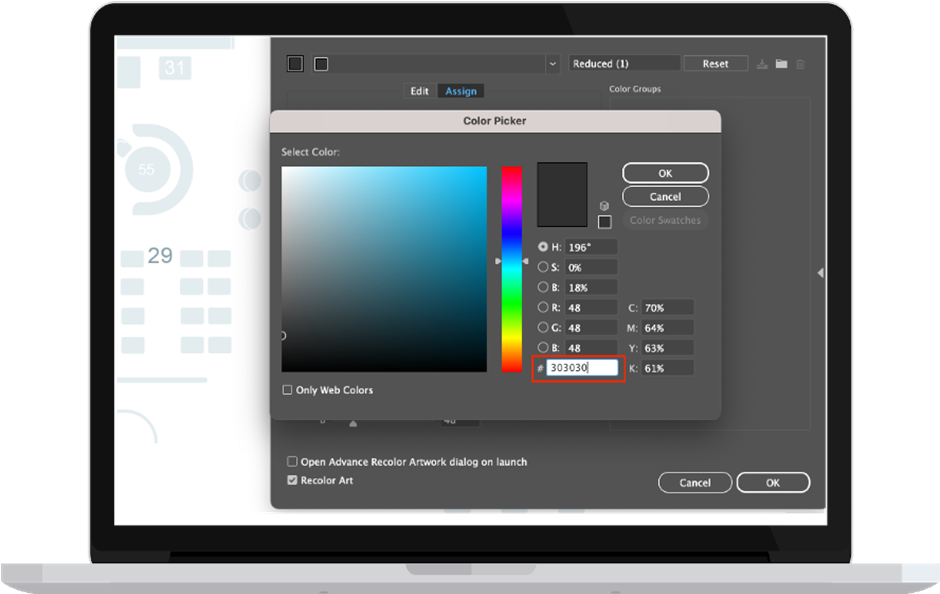Click the rainbow hue slider bar
This screenshot has width=940, height=594.
(511, 269)
